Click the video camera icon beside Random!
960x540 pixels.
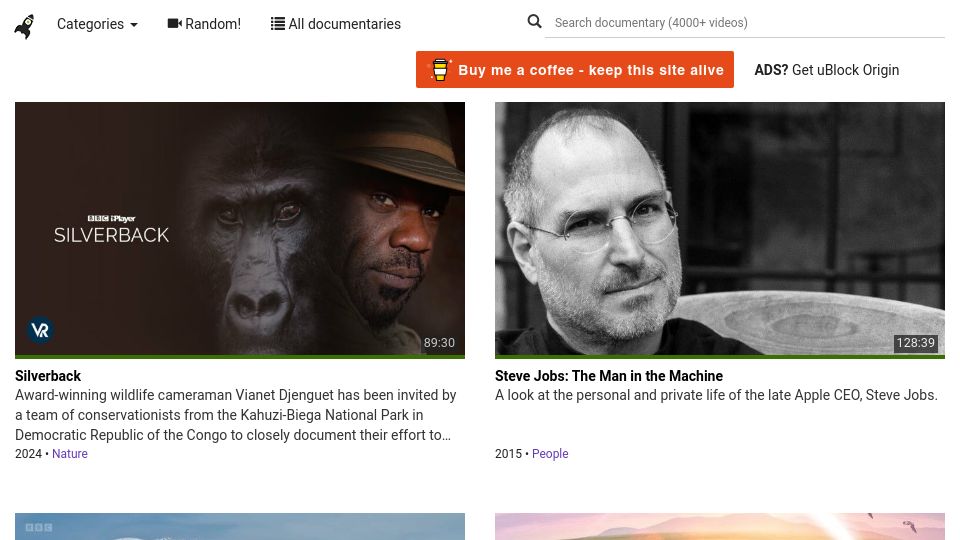pos(174,23)
